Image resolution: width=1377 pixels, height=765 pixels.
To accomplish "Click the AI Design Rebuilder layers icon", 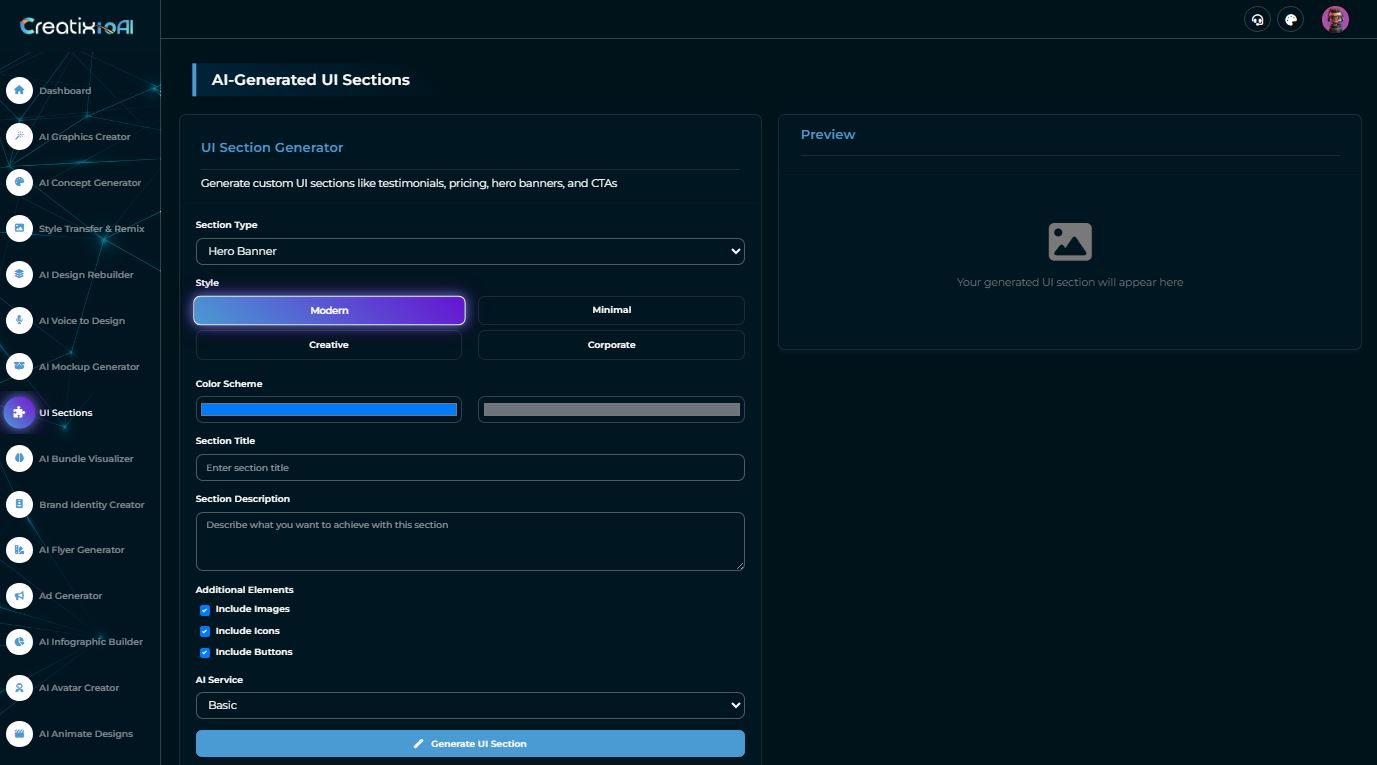I will pyautogui.click(x=19, y=274).
